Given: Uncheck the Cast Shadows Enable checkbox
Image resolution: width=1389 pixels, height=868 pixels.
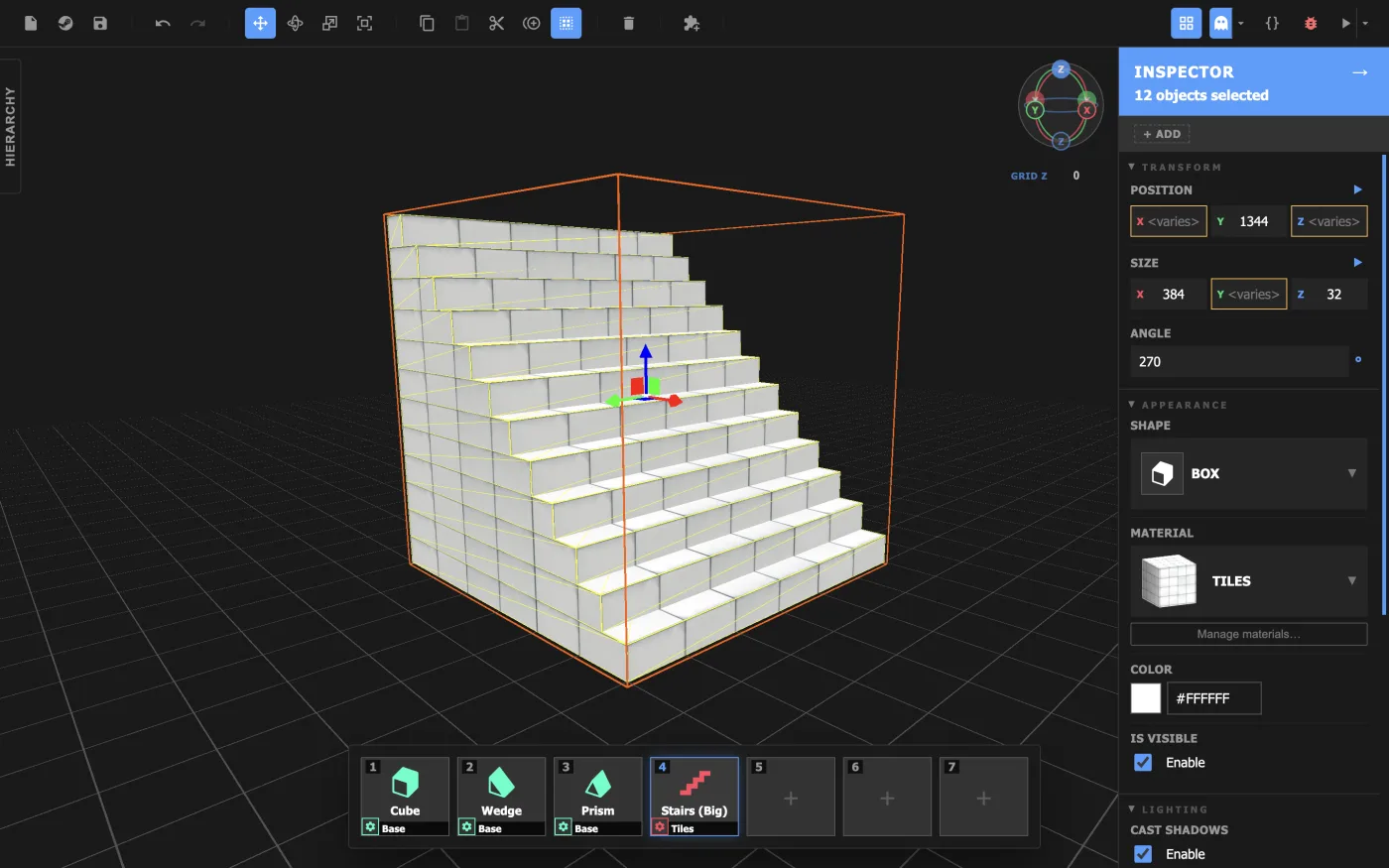Looking at the screenshot, I should [1144, 853].
